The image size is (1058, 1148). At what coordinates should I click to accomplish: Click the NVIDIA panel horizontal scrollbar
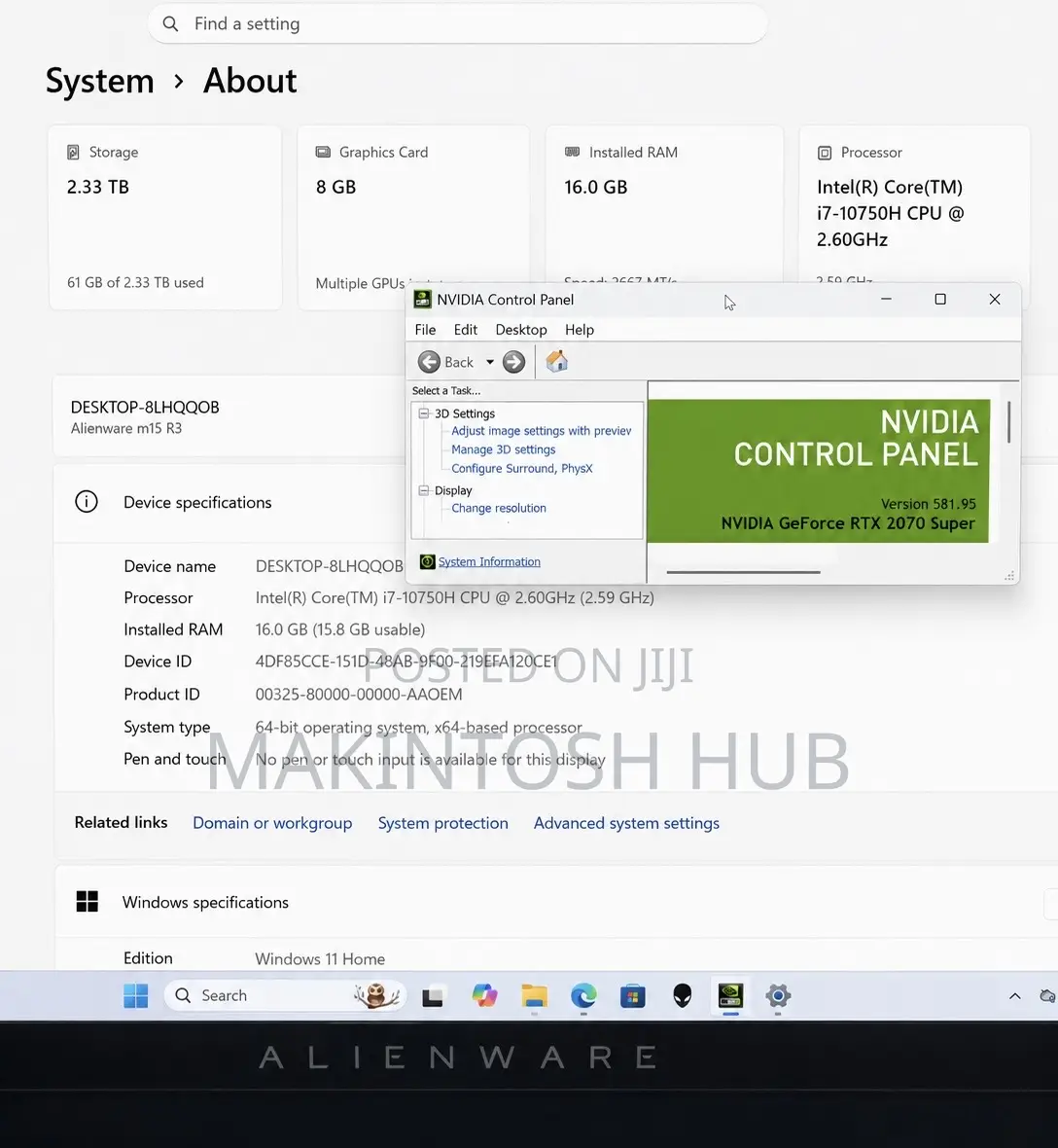click(x=743, y=572)
